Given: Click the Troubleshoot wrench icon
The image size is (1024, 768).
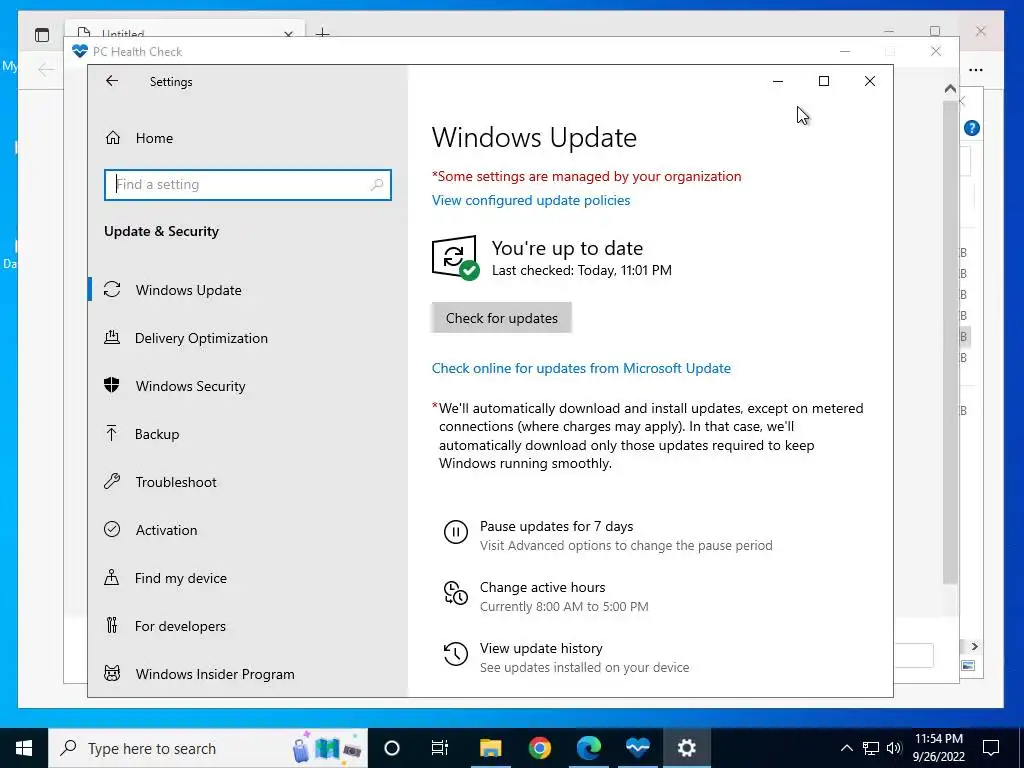Looking at the screenshot, I should [112, 481].
